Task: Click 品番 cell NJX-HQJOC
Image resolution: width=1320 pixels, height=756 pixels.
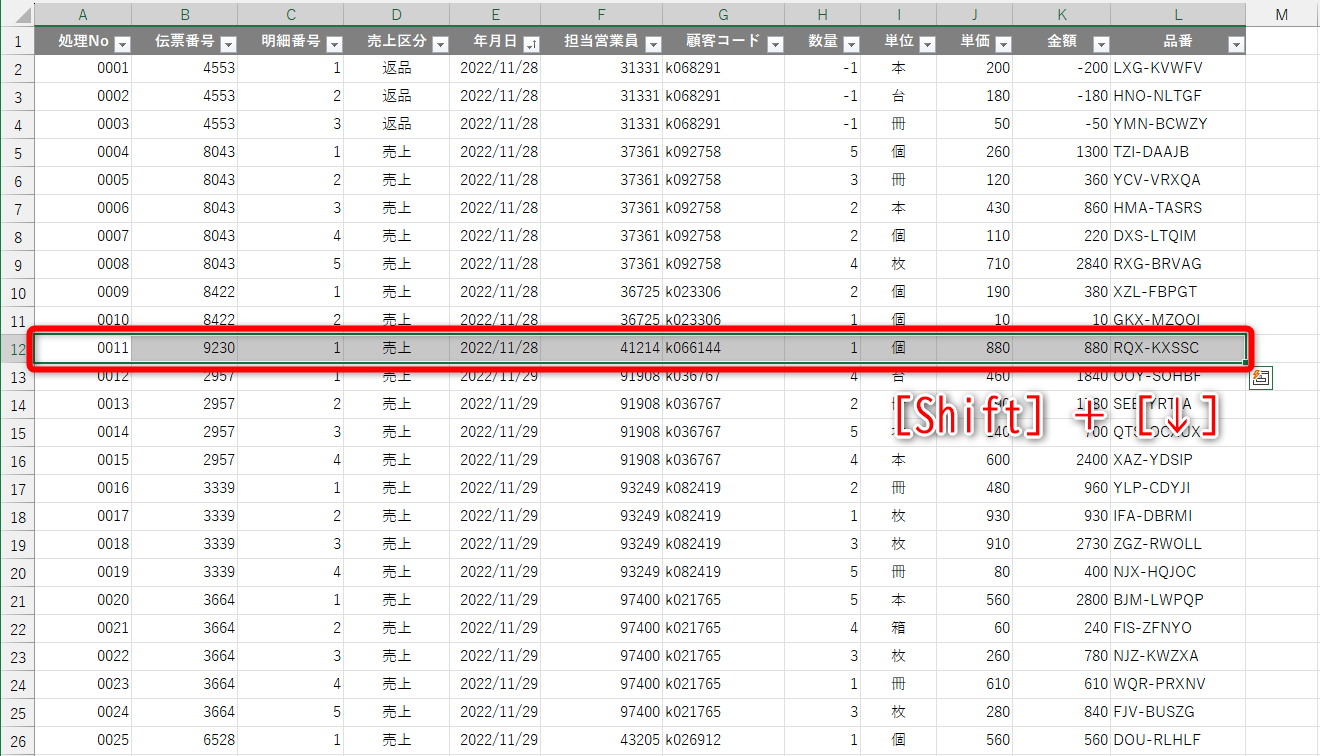Action: 1179,572
